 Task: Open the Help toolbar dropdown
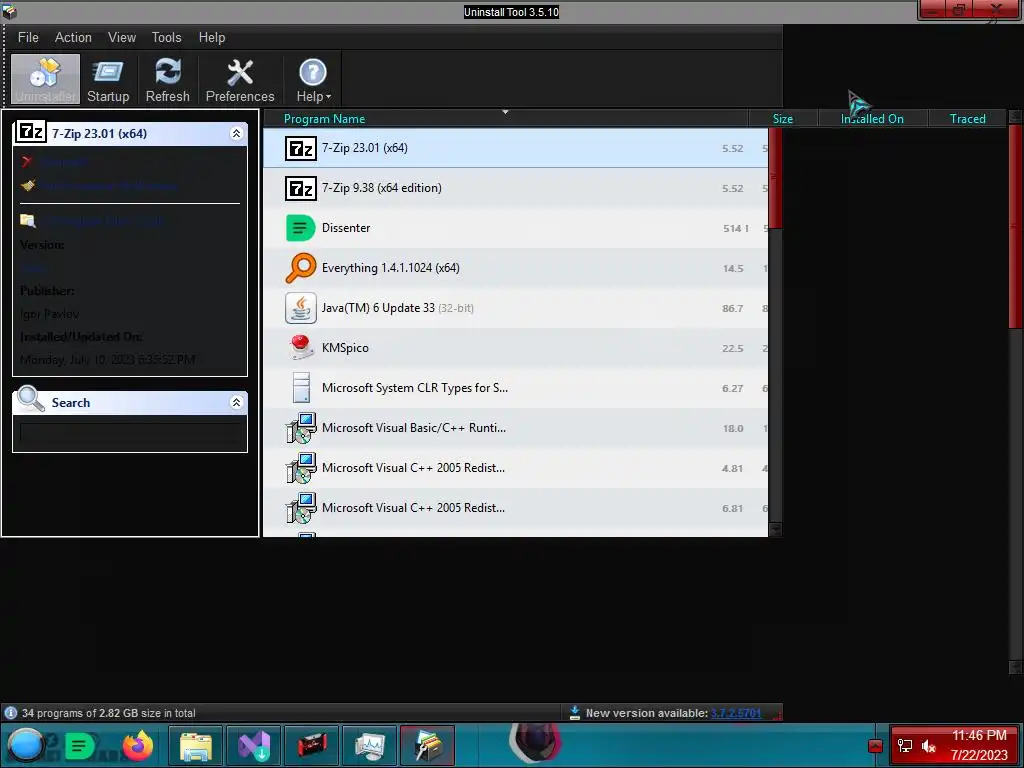(x=313, y=79)
